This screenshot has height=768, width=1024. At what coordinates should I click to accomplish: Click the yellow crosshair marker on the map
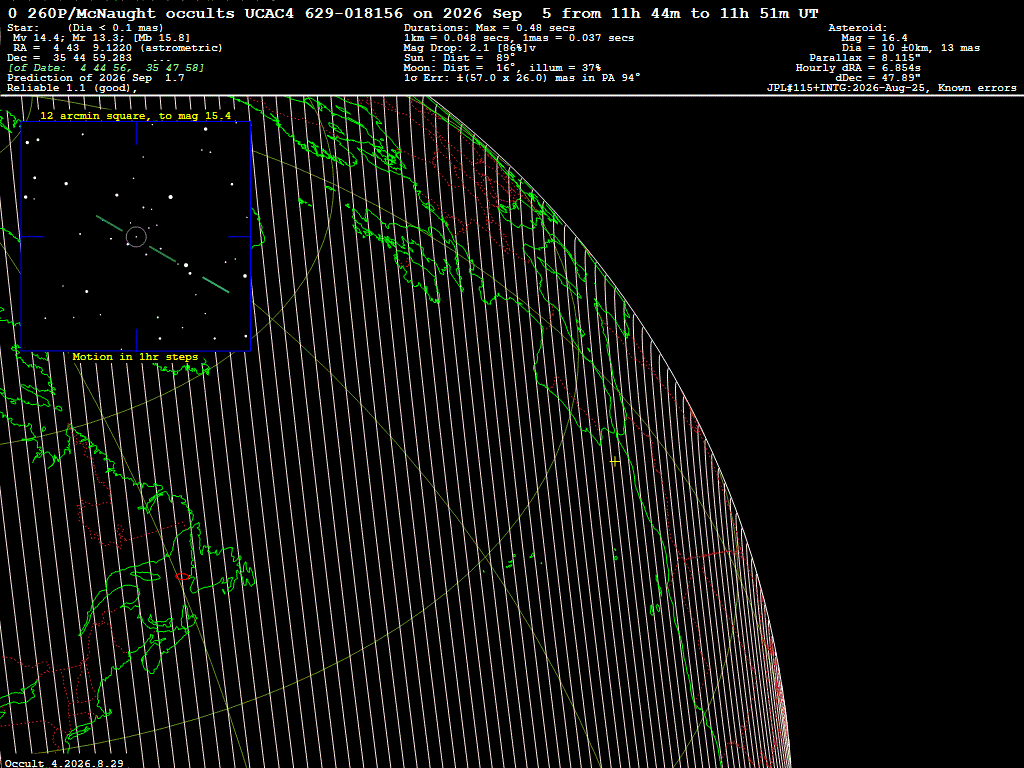615,461
